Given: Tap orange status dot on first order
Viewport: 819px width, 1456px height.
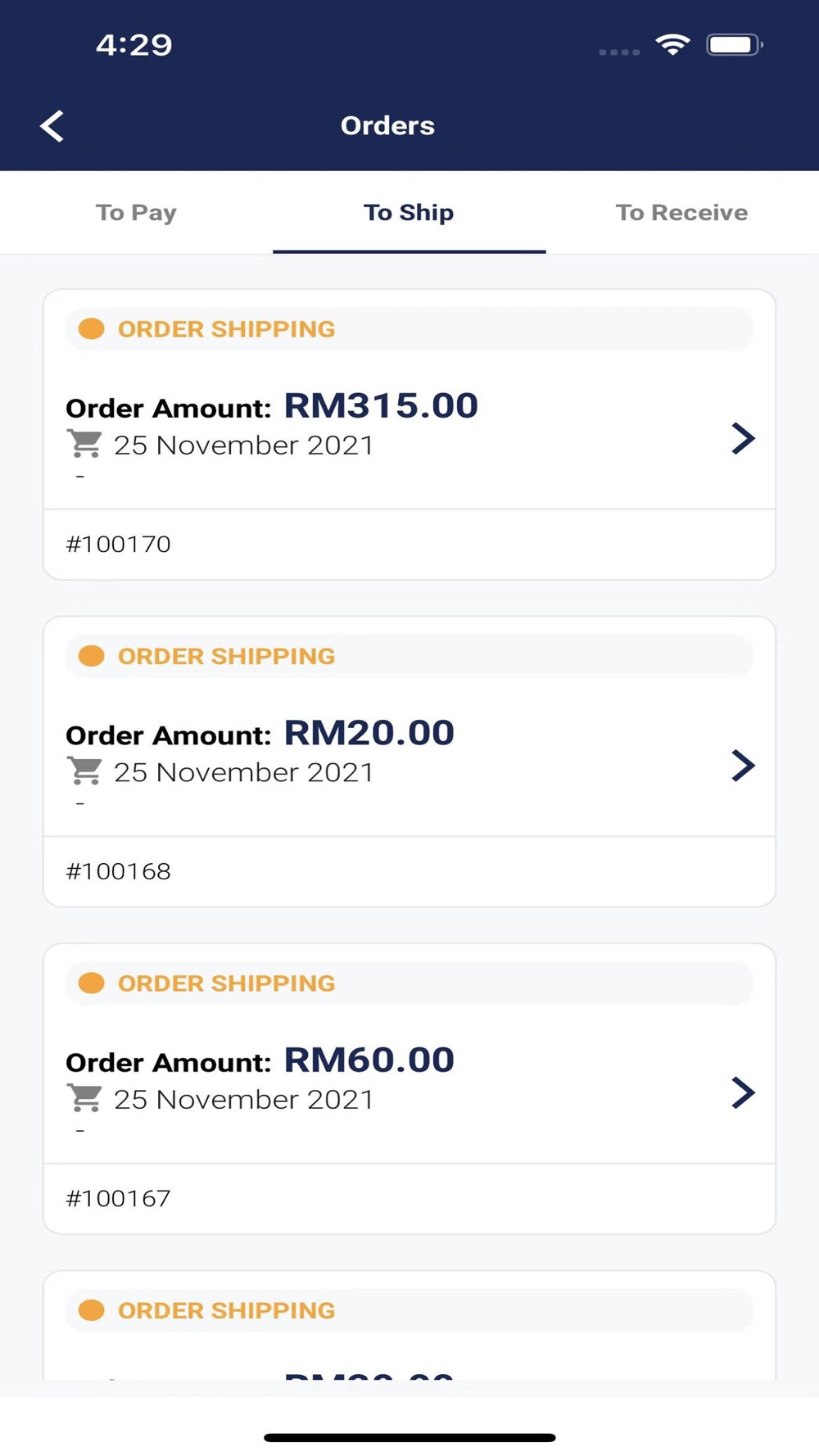Looking at the screenshot, I should pyautogui.click(x=91, y=329).
